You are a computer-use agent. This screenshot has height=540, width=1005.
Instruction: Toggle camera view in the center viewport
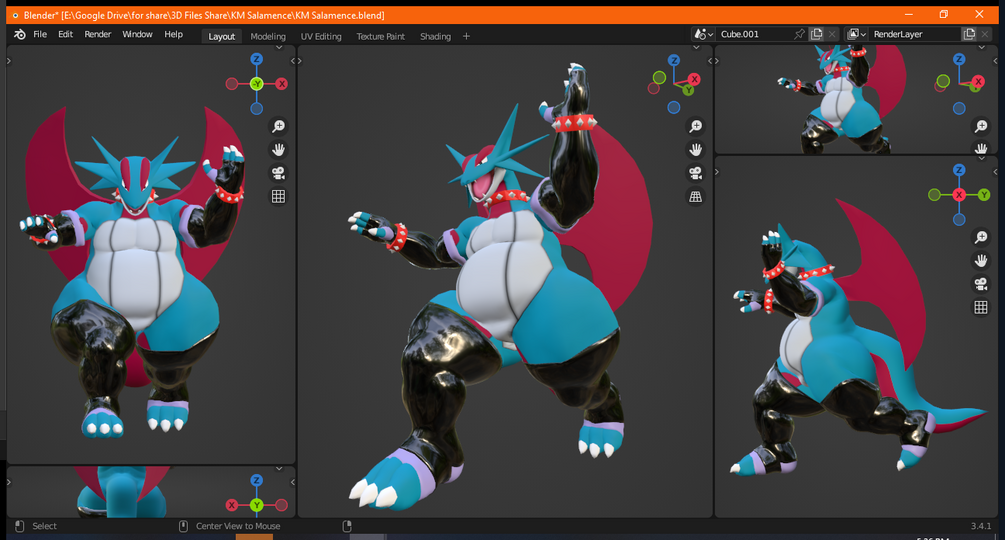[x=695, y=173]
